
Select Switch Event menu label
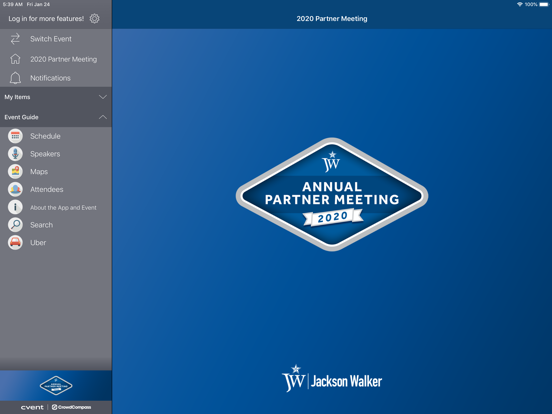(51, 39)
